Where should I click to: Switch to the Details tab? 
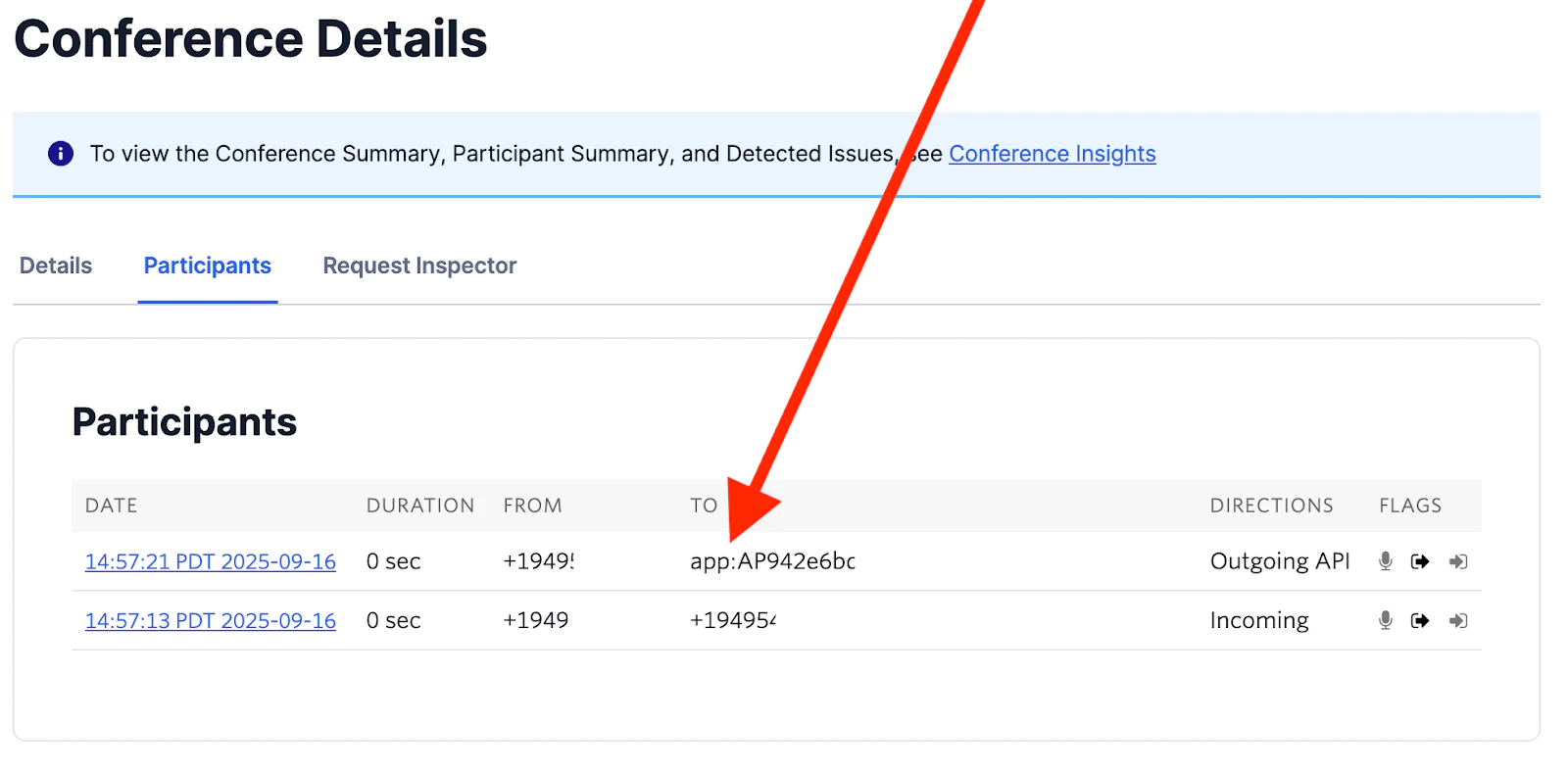(56, 265)
